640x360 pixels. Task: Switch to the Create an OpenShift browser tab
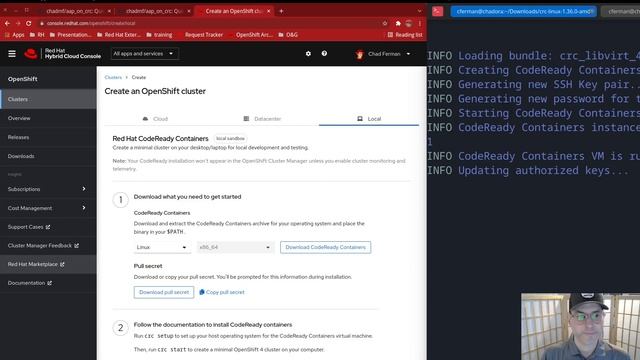[x=234, y=11]
